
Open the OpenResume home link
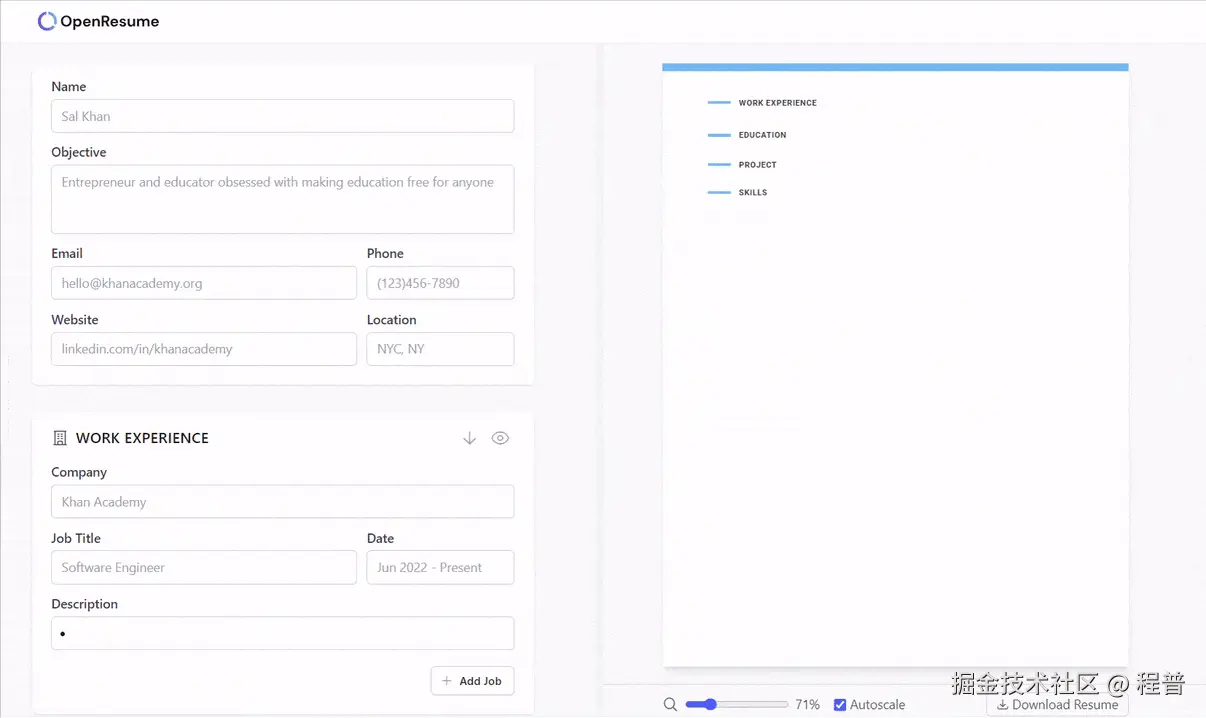[98, 21]
